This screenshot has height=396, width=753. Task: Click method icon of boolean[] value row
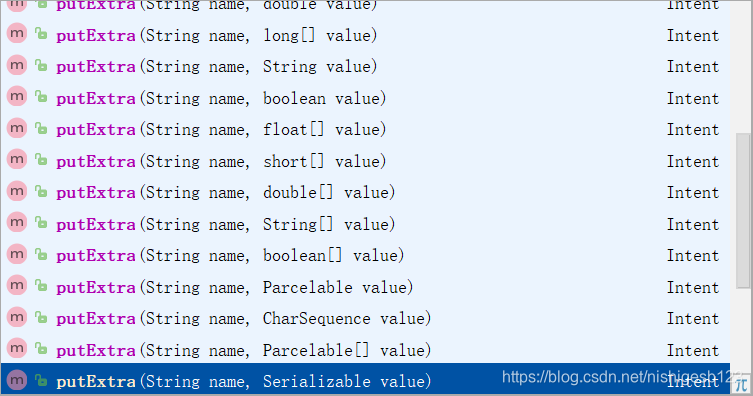17,253
